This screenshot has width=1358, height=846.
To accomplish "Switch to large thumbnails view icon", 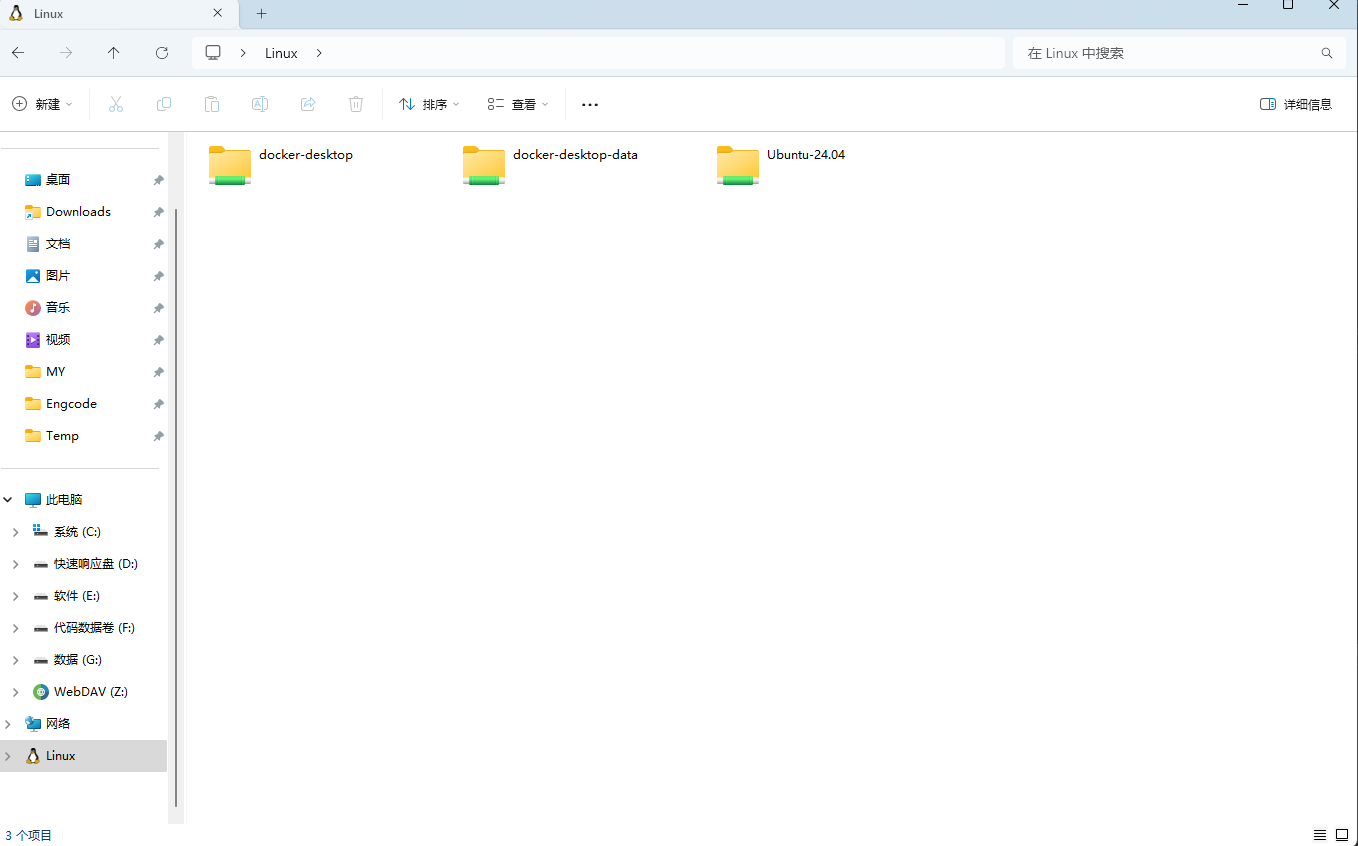I will 1342,835.
